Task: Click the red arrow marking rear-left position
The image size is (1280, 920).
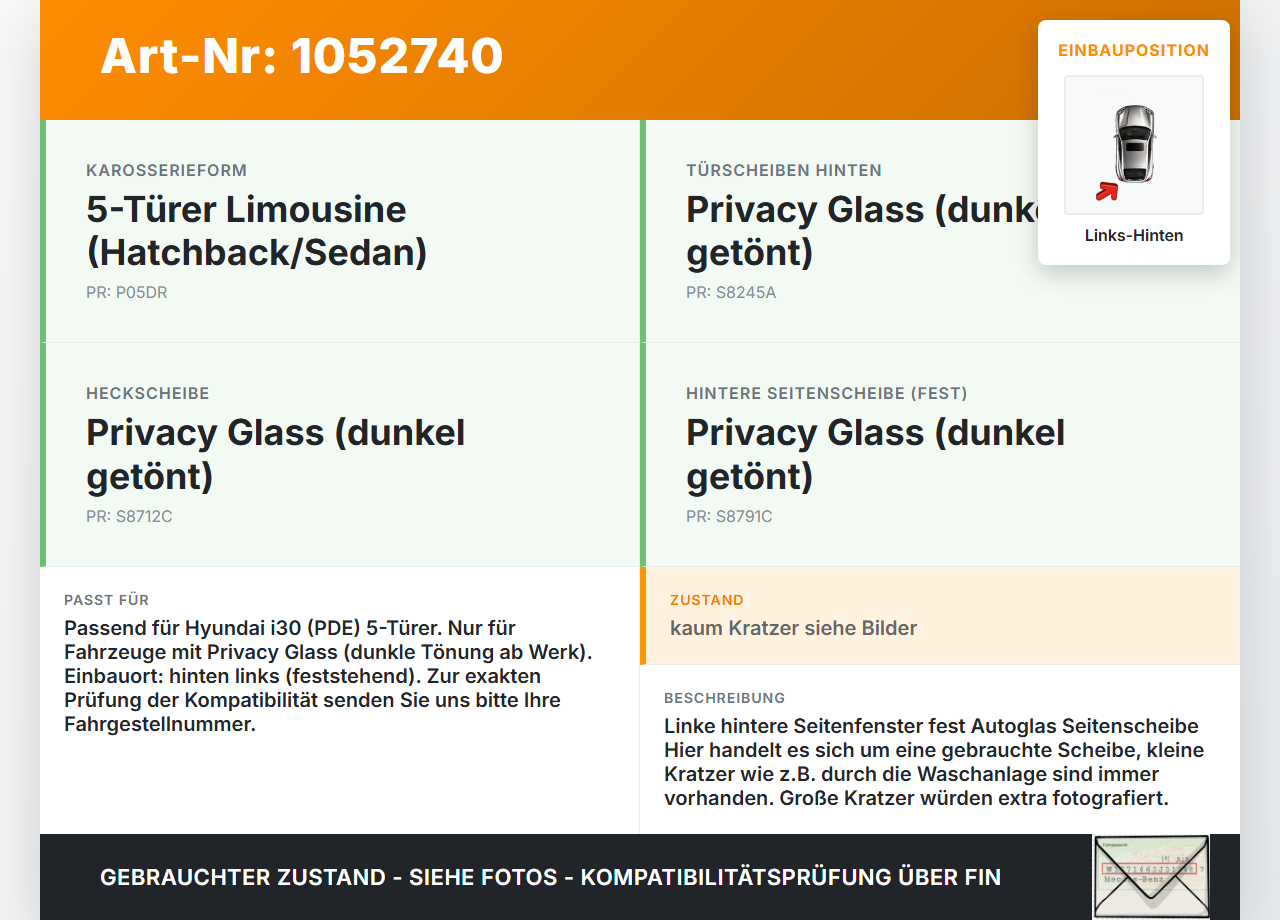Action: (x=1106, y=191)
